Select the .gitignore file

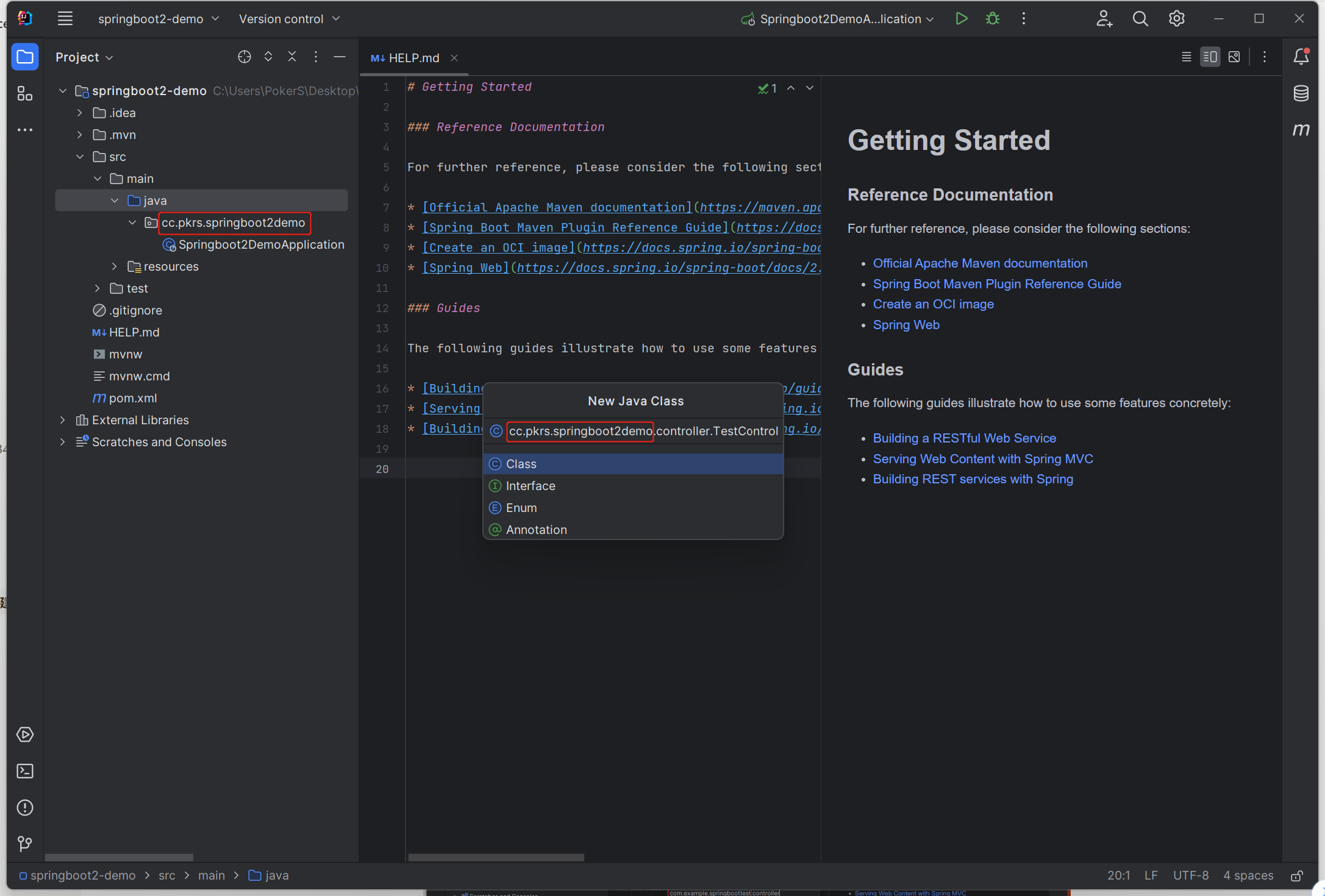[128, 310]
